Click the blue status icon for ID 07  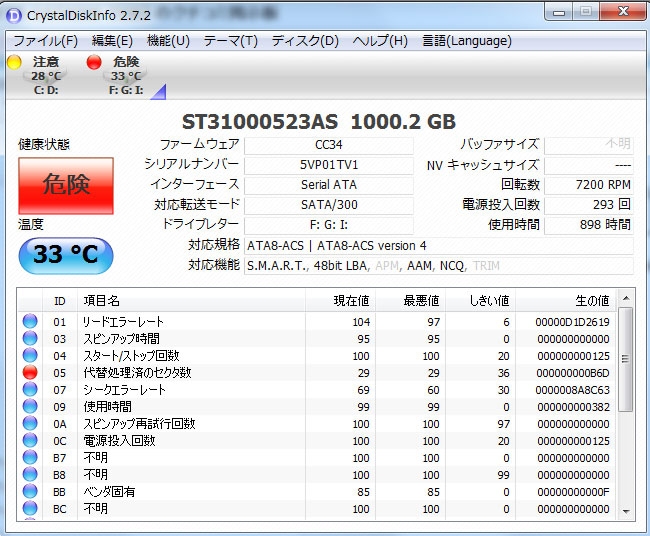pos(30,389)
